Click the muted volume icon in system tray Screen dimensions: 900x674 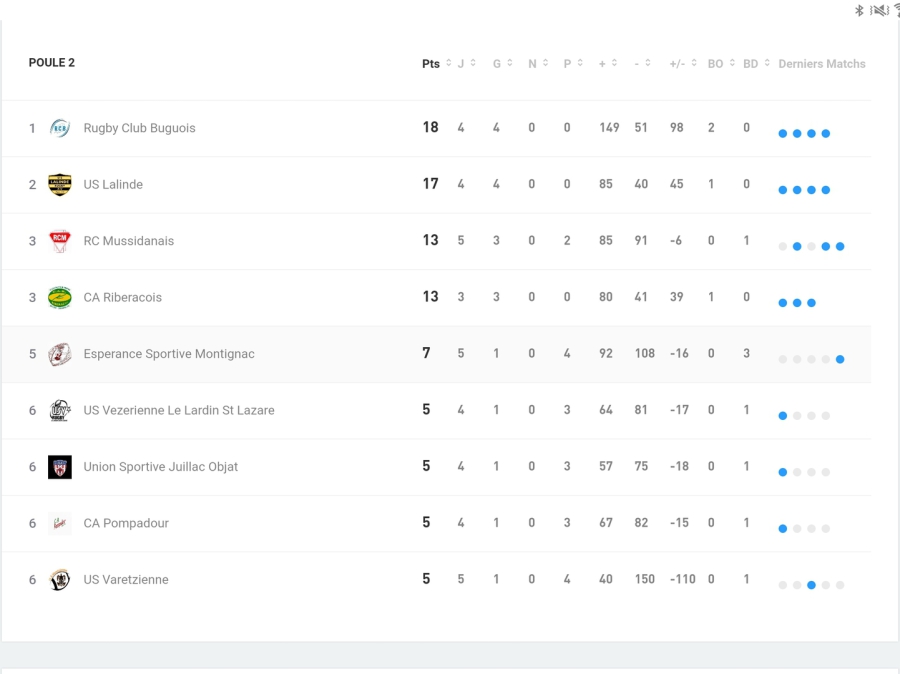880,10
